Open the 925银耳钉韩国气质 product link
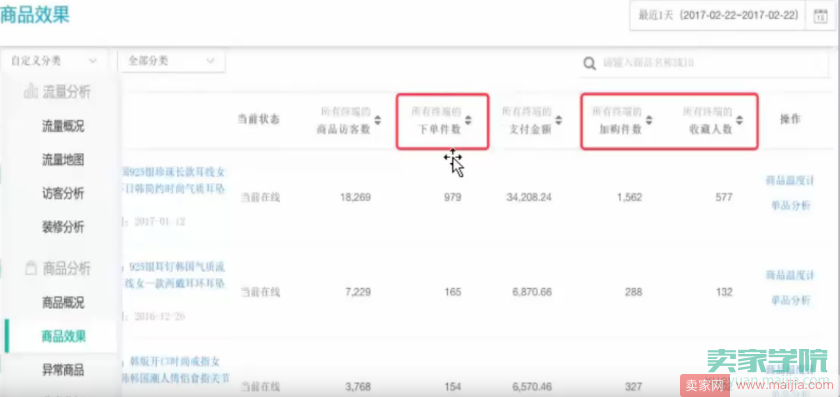840x397 pixels. 175,275
